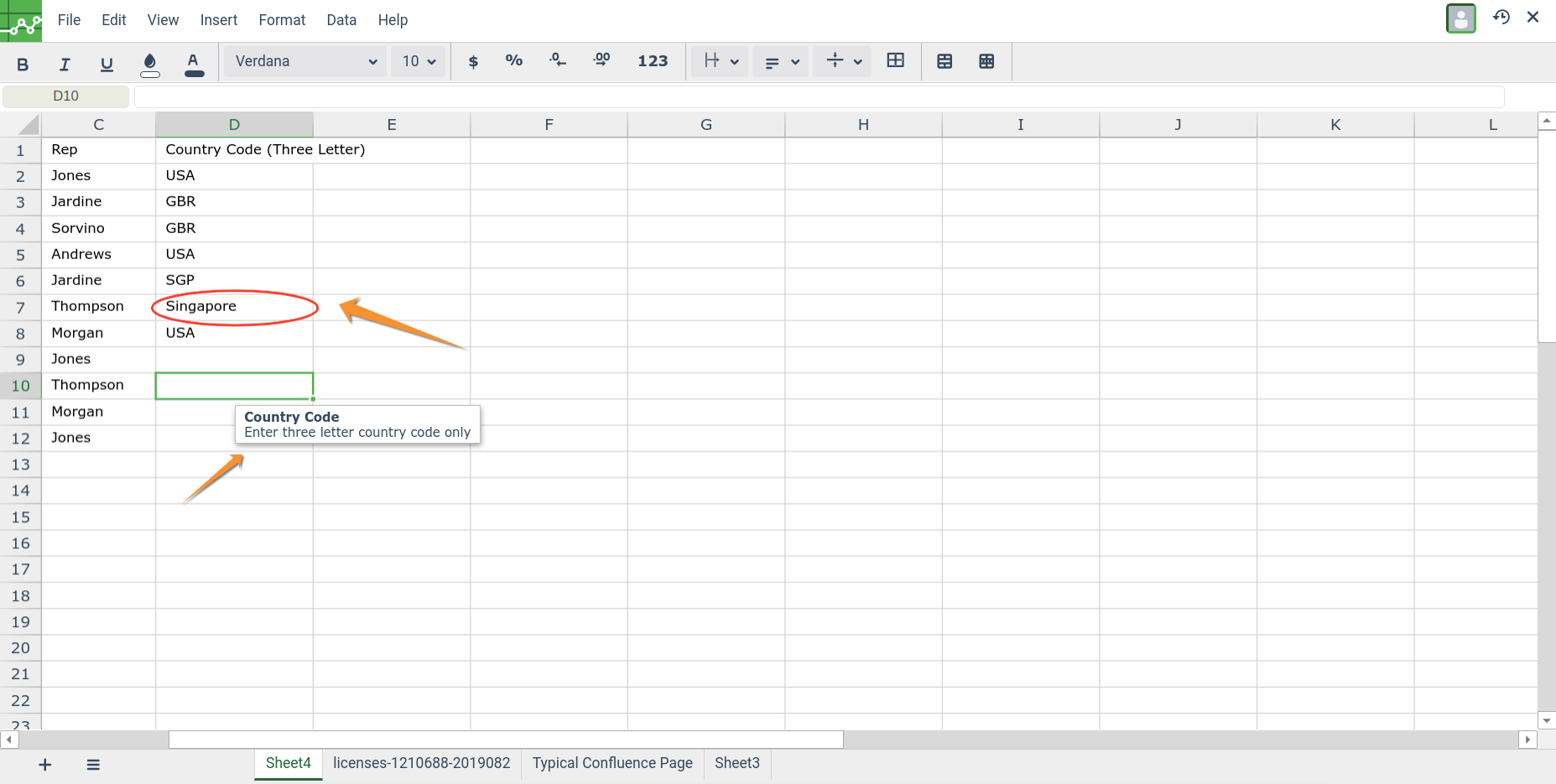Image resolution: width=1556 pixels, height=784 pixels.
Task: Select cell containing Singapore
Action: (234, 307)
